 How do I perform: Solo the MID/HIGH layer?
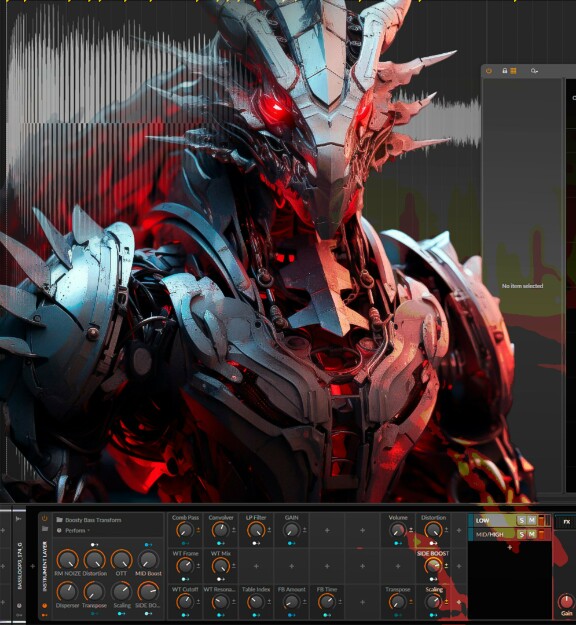pos(521,535)
